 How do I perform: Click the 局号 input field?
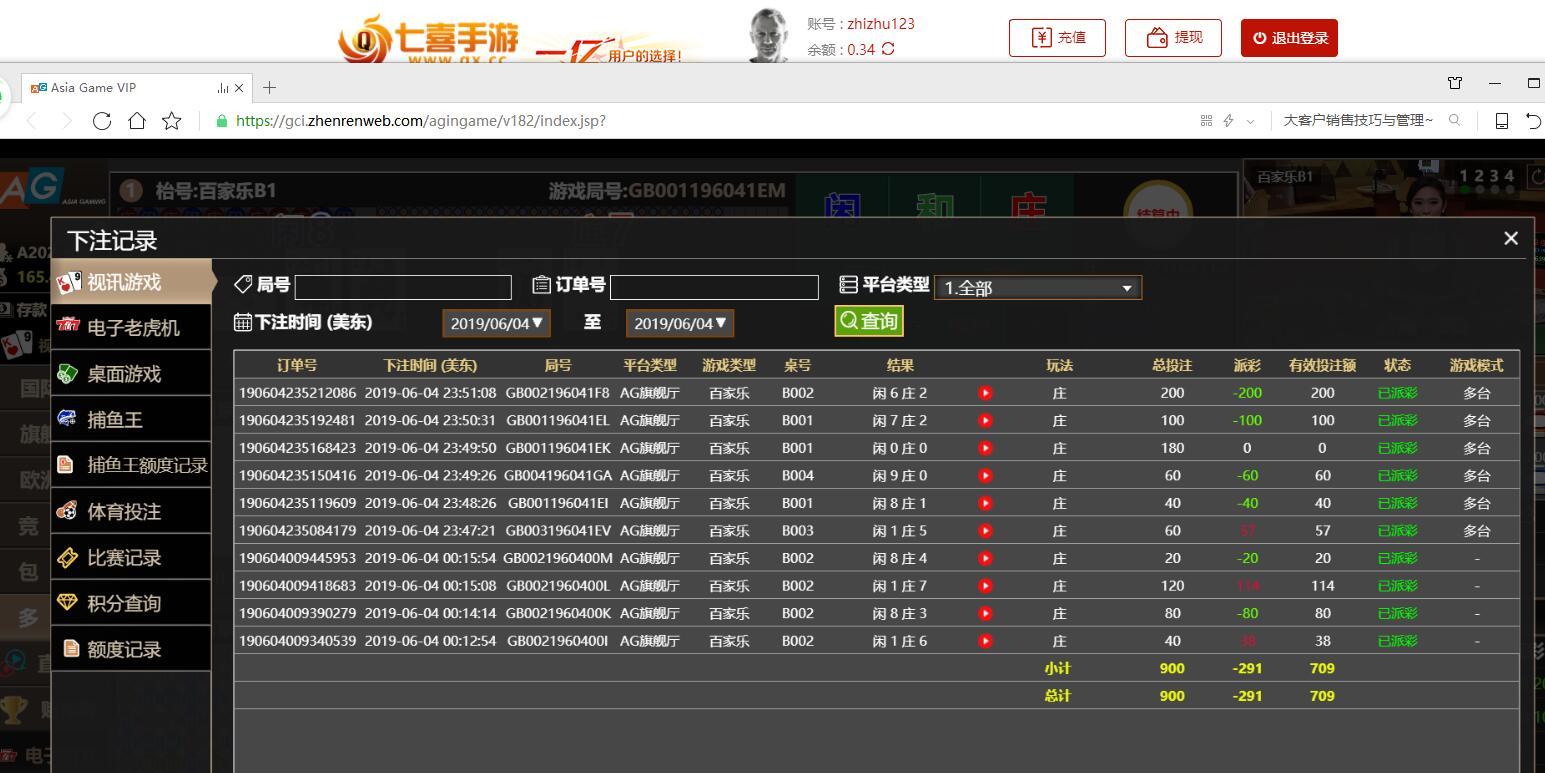click(x=403, y=287)
